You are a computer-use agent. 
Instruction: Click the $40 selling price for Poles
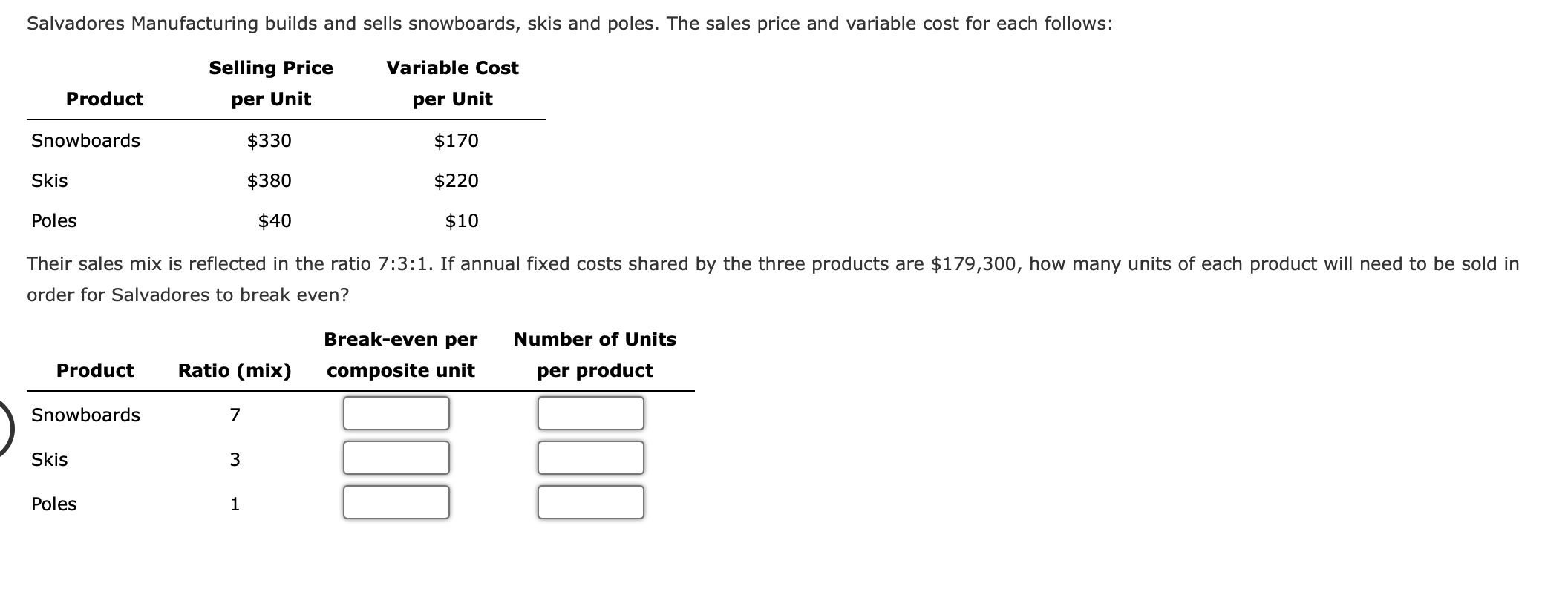pos(273,220)
